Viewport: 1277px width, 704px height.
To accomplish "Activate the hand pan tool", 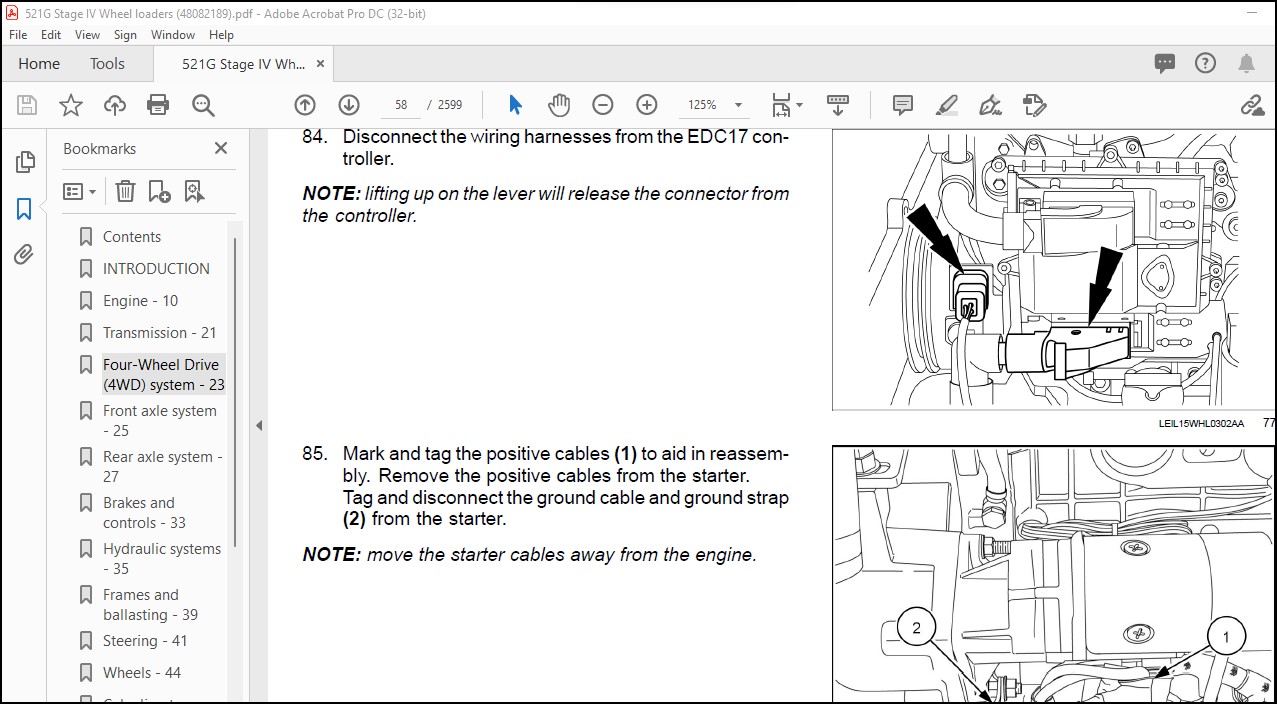I will [x=559, y=105].
